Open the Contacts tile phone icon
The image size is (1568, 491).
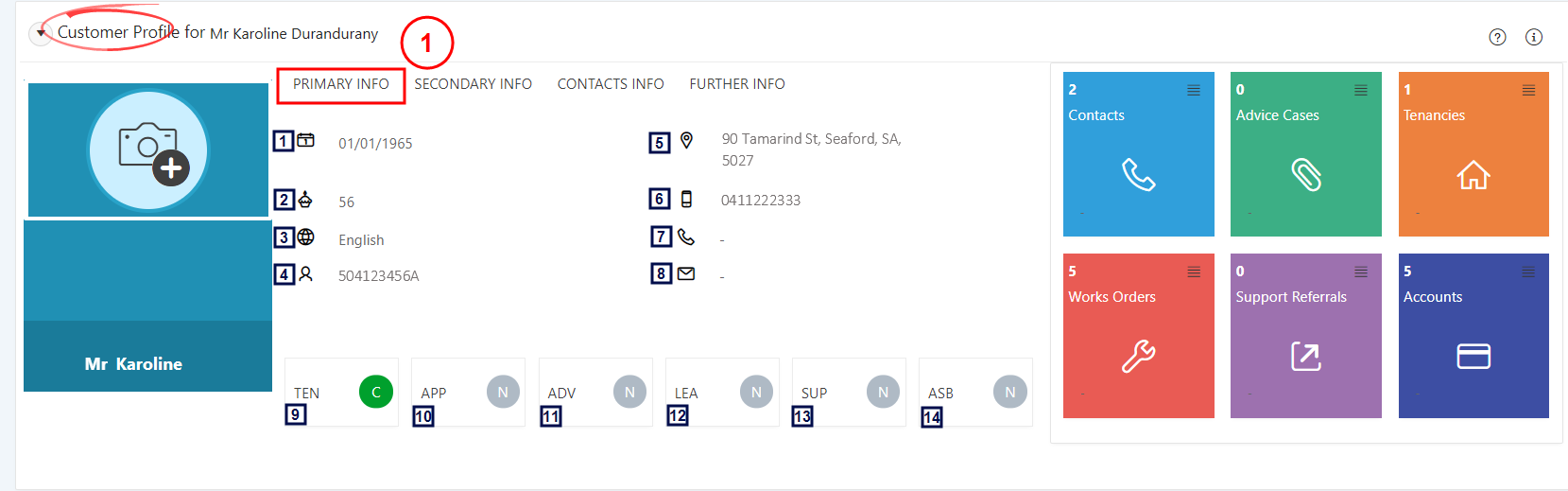point(1138,175)
